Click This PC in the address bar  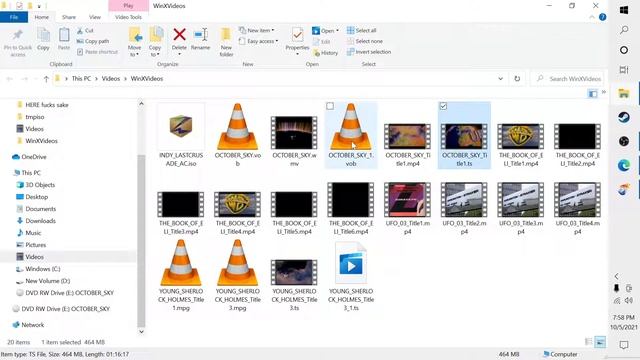click(81, 78)
